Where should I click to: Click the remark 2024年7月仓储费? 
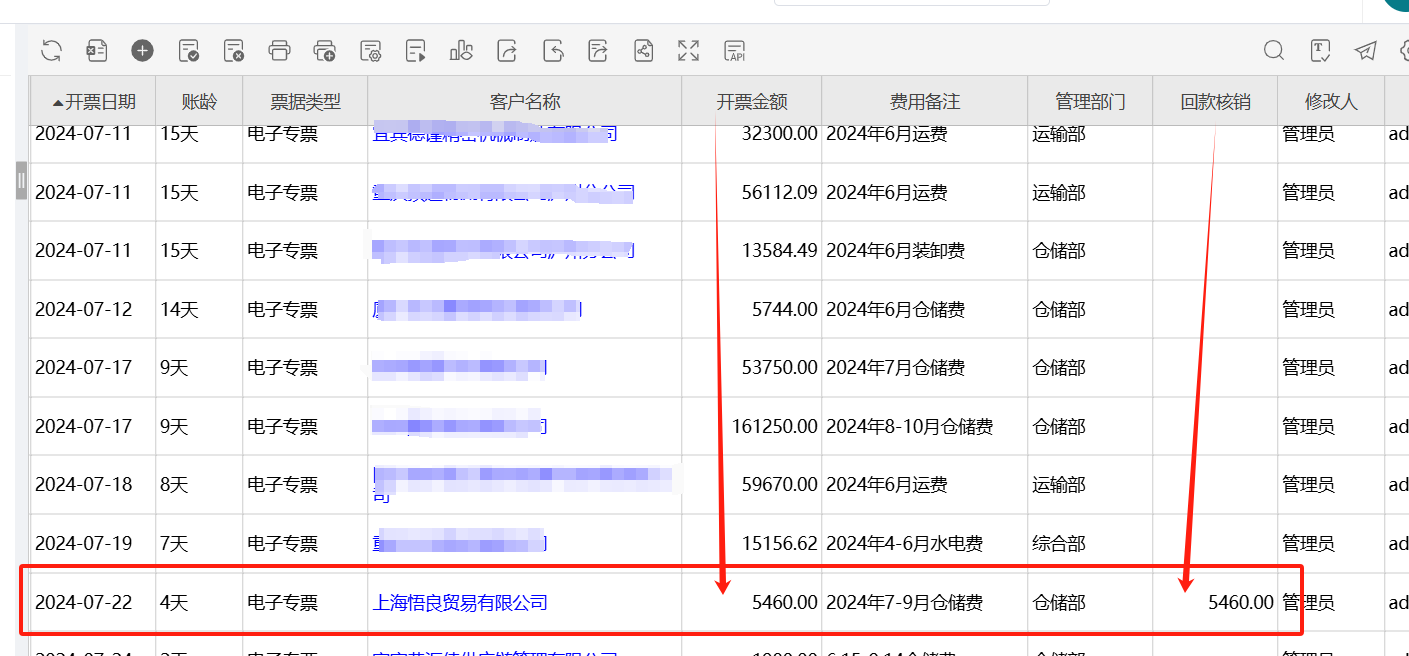[895, 368]
